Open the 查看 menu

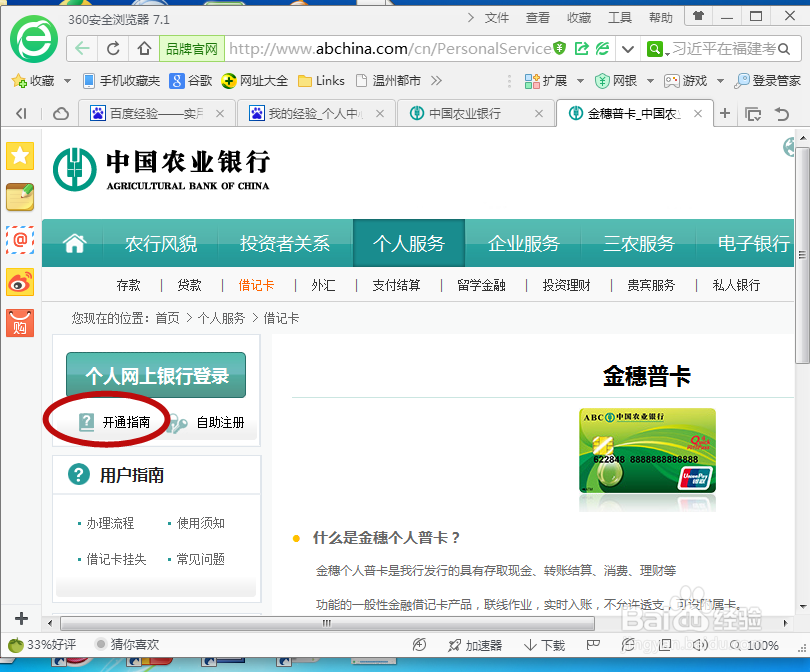coord(538,18)
